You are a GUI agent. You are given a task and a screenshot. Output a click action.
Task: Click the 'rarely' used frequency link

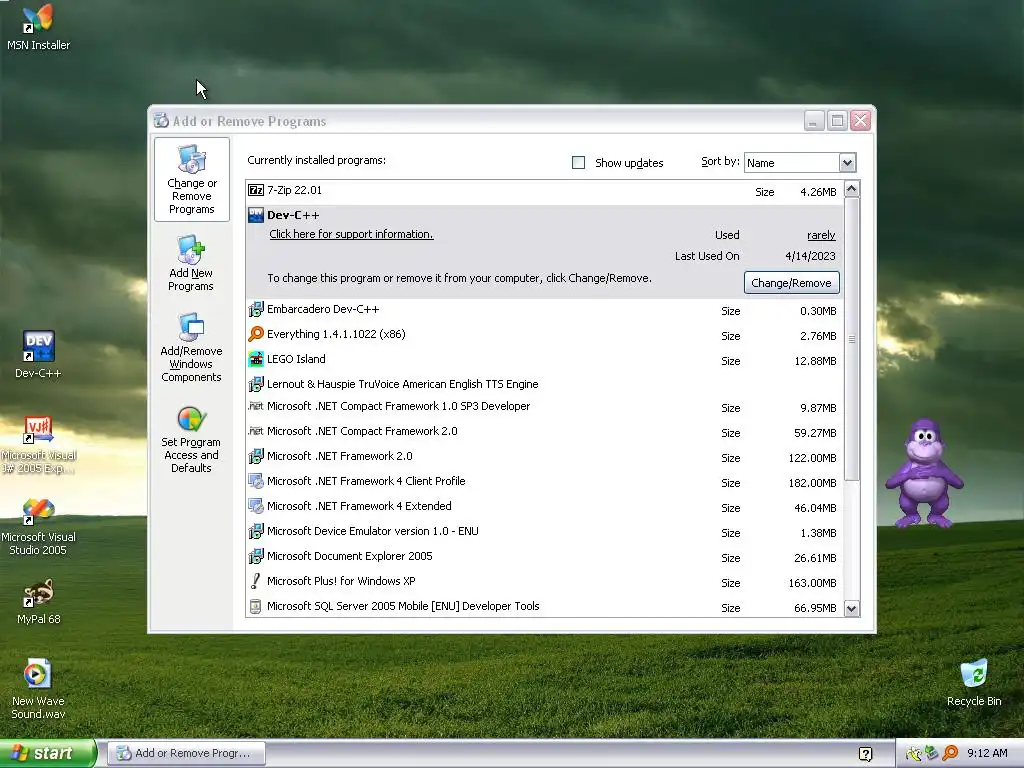point(821,235)
